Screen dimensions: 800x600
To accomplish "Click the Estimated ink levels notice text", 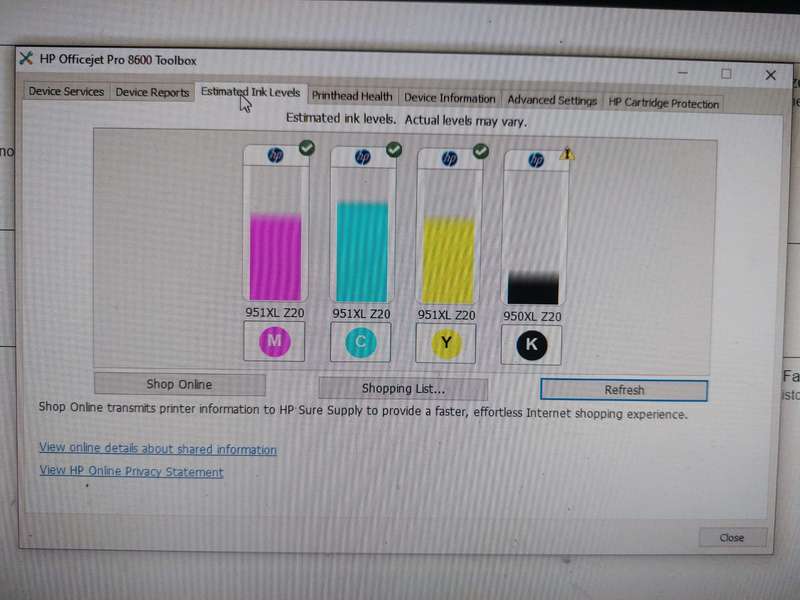I will pyautogui.click(x=406, y=120).
